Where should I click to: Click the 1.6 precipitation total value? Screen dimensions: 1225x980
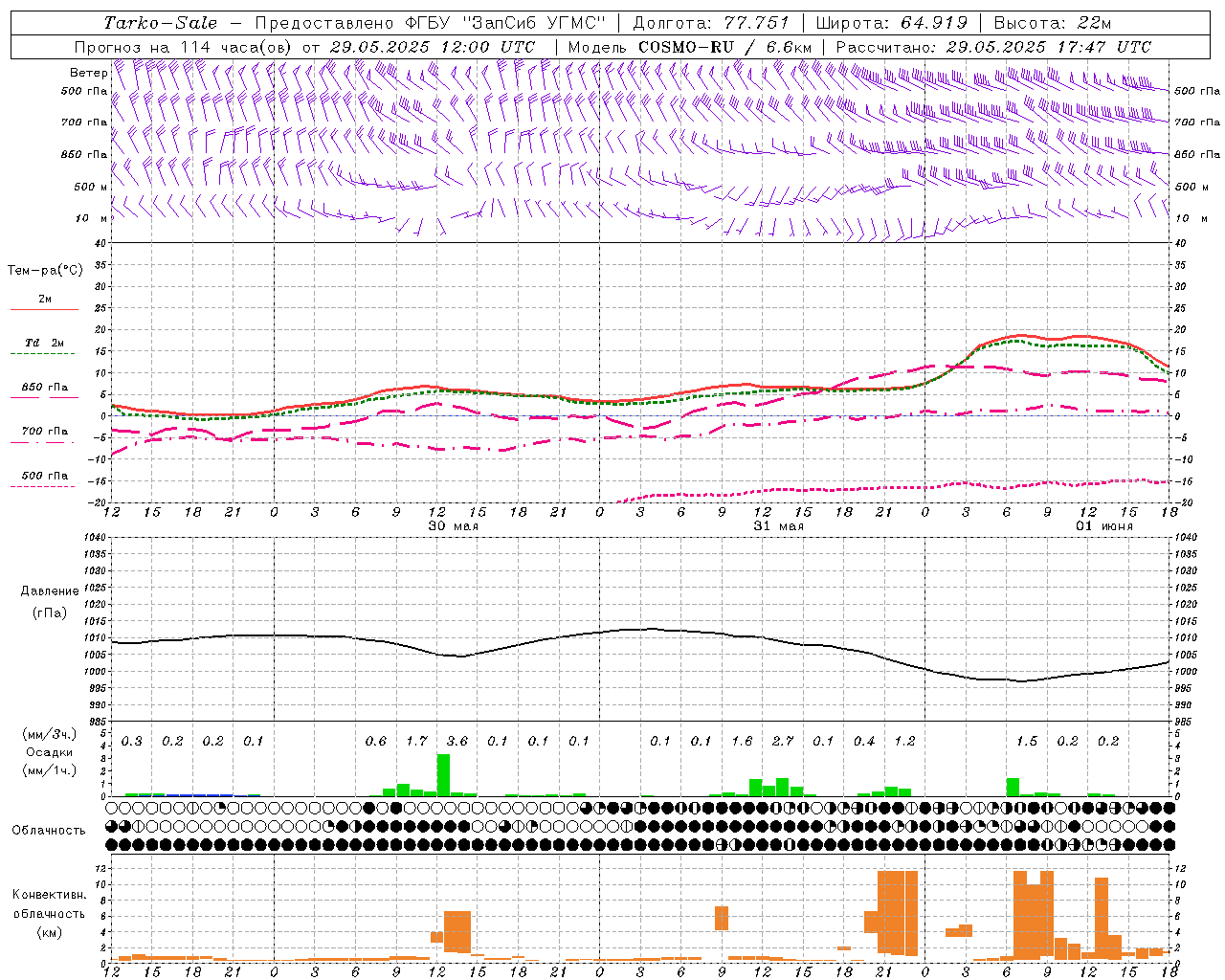click(742, 741)
